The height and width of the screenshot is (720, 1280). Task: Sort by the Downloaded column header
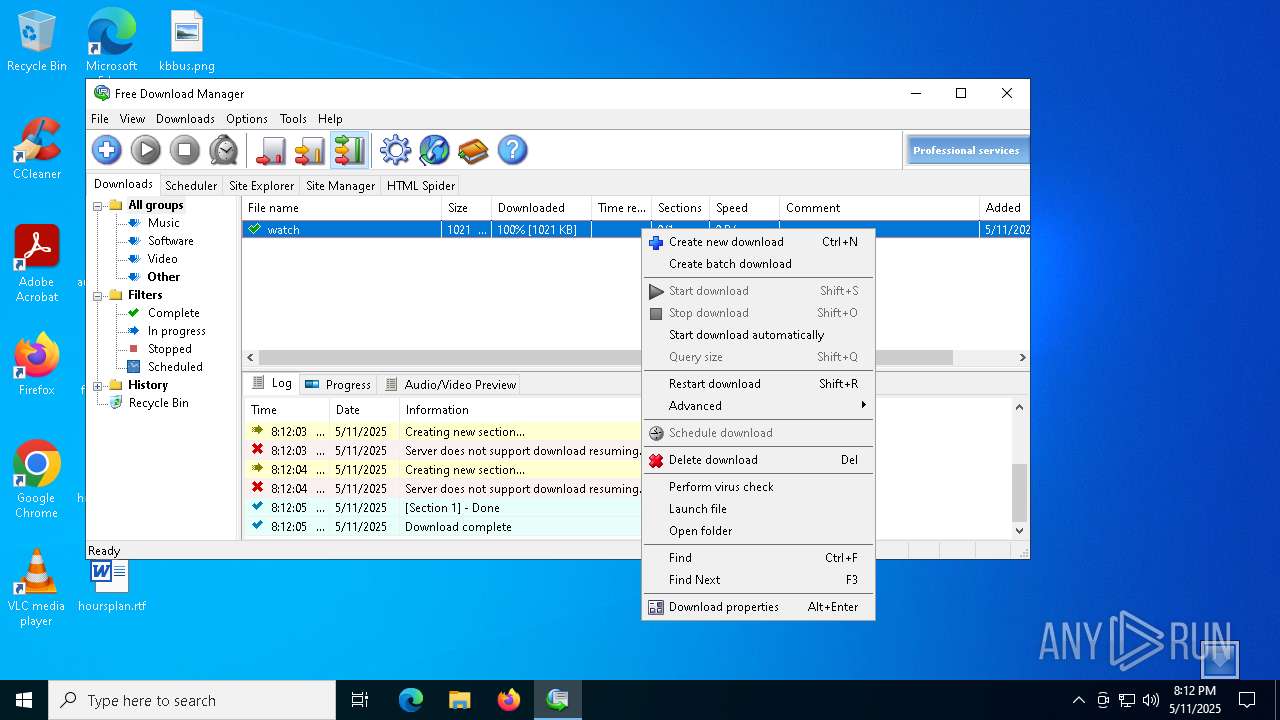[x=541, y=208]
